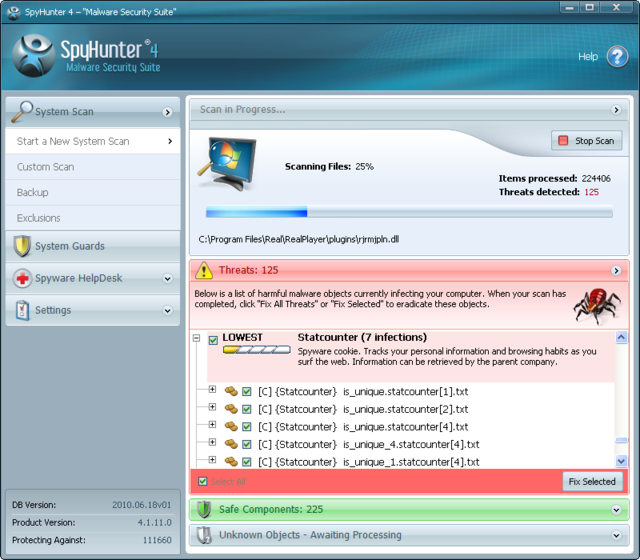Click the threat list scroll down arrow
Screen dimensions: 640x560
[621, 461]
